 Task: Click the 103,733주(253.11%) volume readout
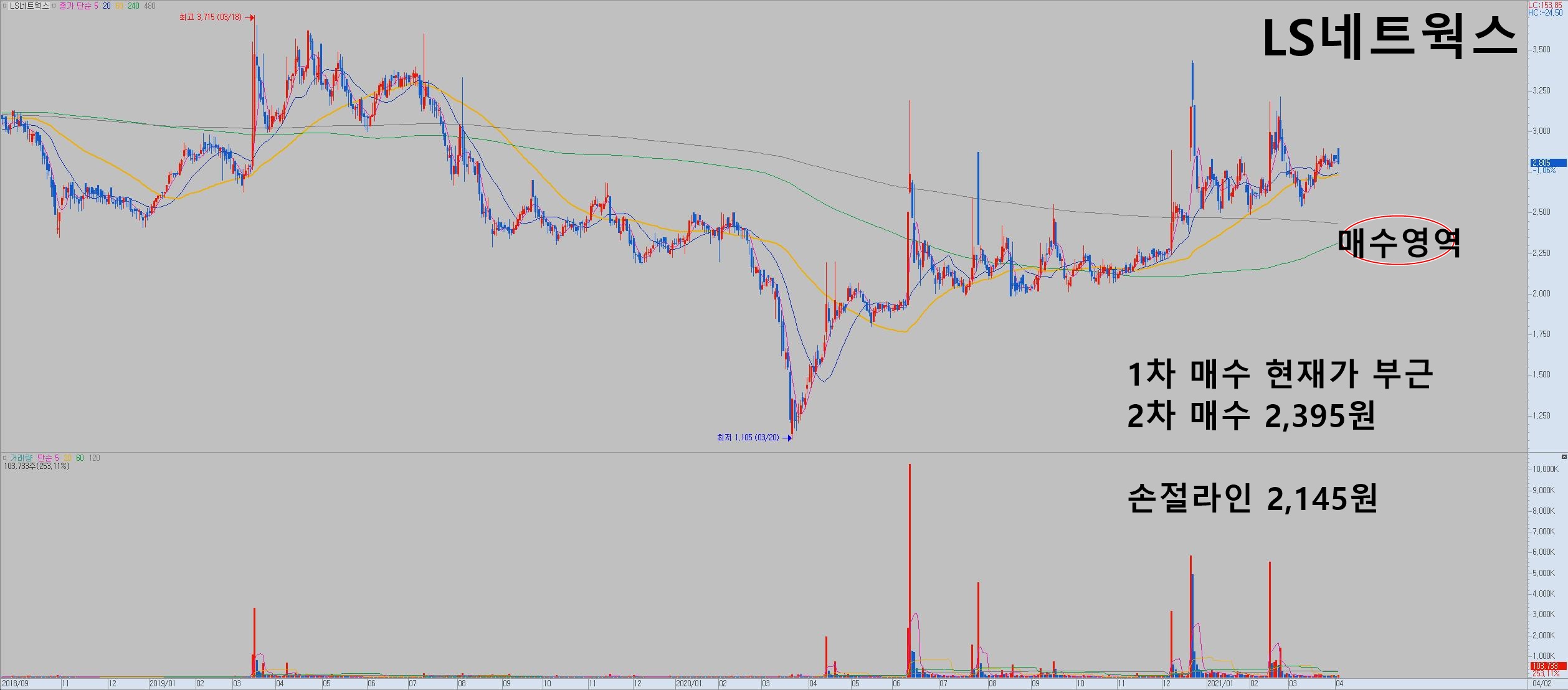37,466
